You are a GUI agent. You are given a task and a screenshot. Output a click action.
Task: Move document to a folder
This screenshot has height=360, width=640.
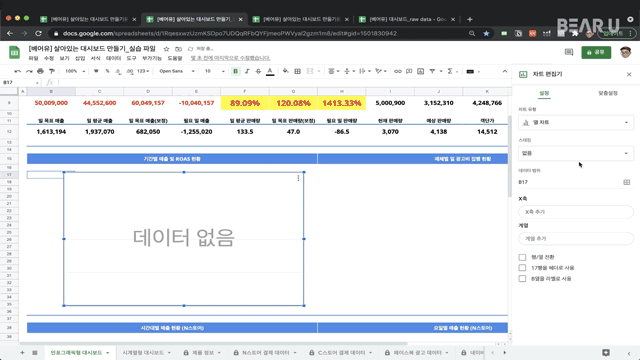(178, 49)
